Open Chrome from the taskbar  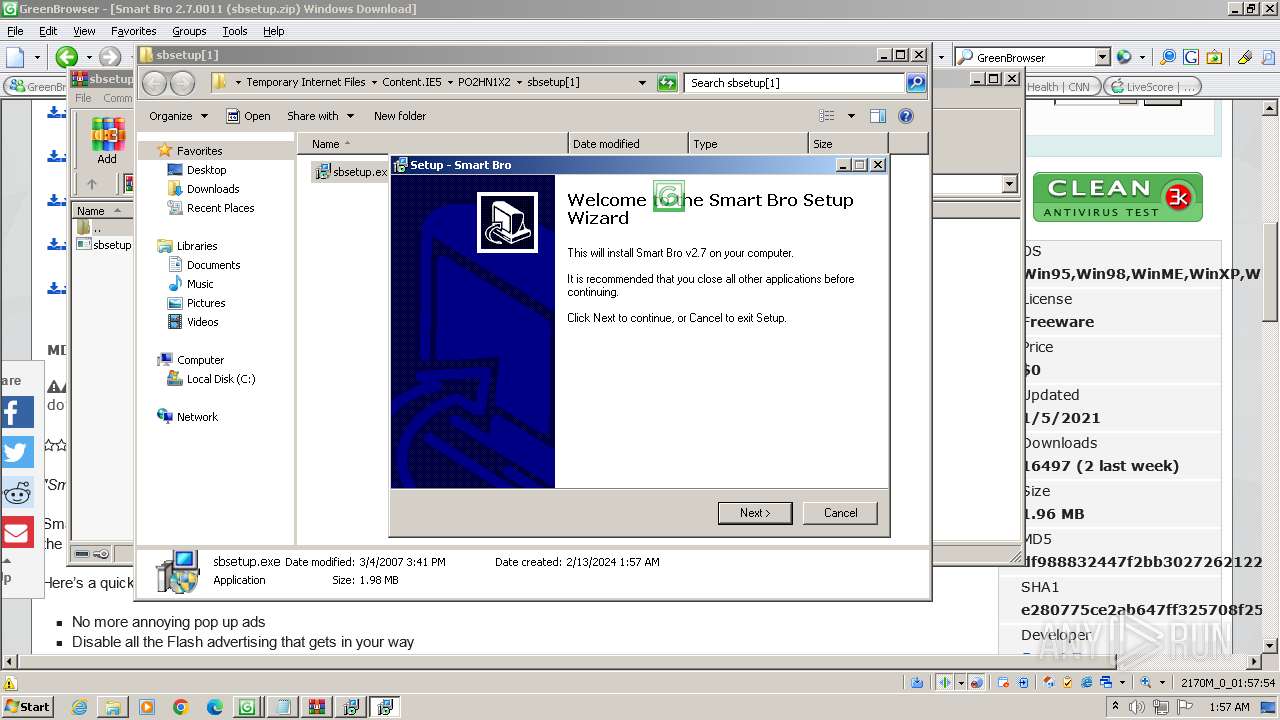point(180,707)
